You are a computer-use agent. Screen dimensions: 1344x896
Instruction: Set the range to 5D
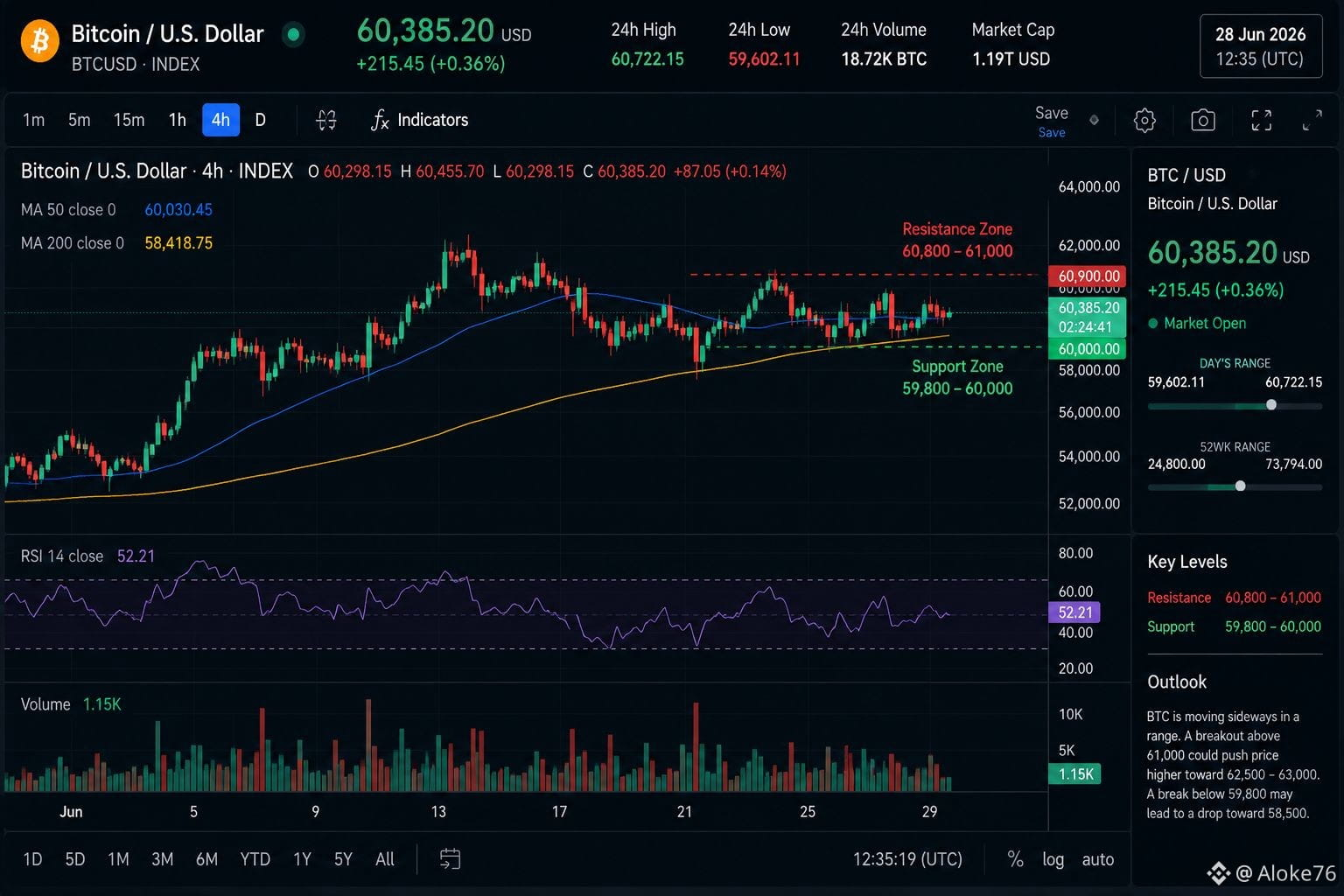pos(75,859)
